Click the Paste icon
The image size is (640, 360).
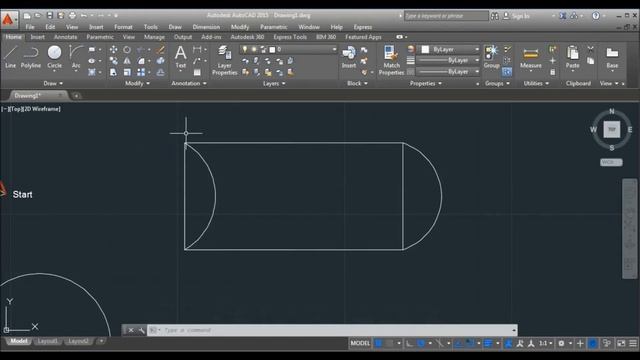point(572,57)
